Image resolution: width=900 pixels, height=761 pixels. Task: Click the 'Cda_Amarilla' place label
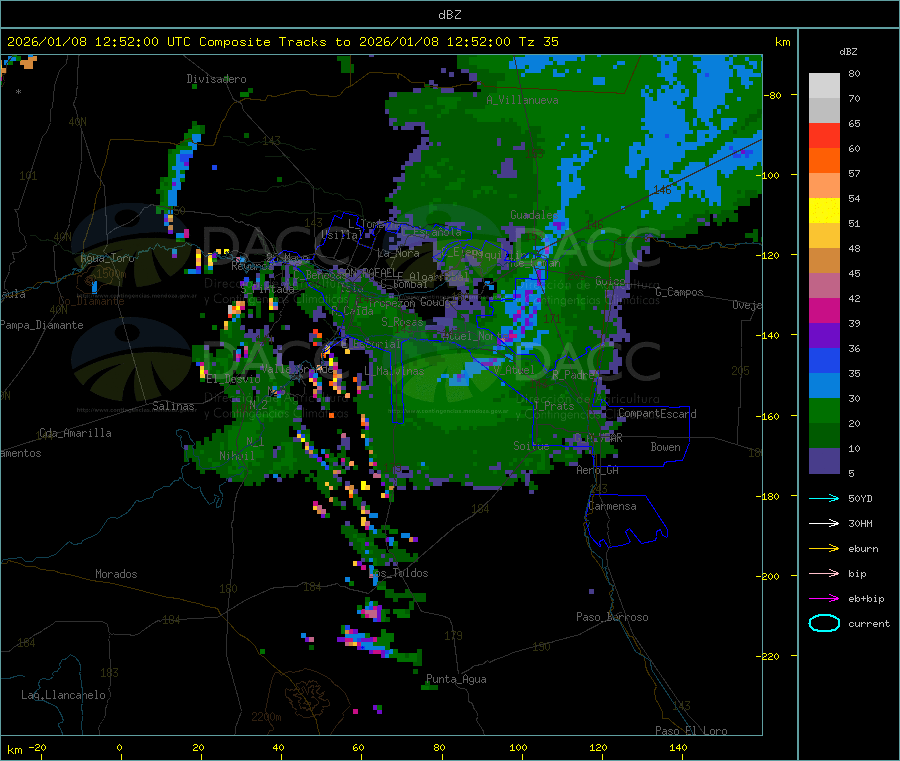75,433
